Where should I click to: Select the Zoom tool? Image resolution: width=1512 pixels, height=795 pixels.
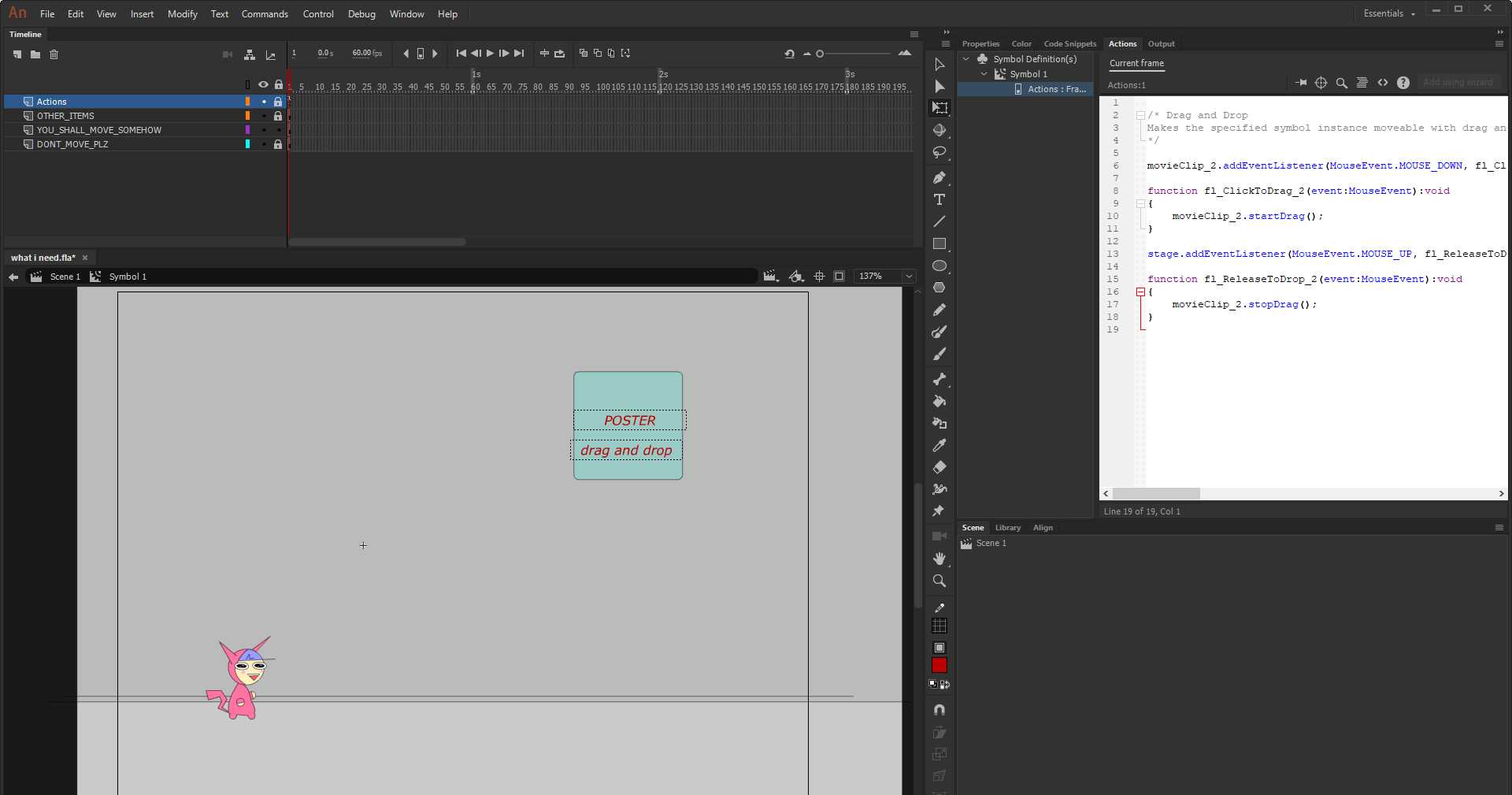939,581
